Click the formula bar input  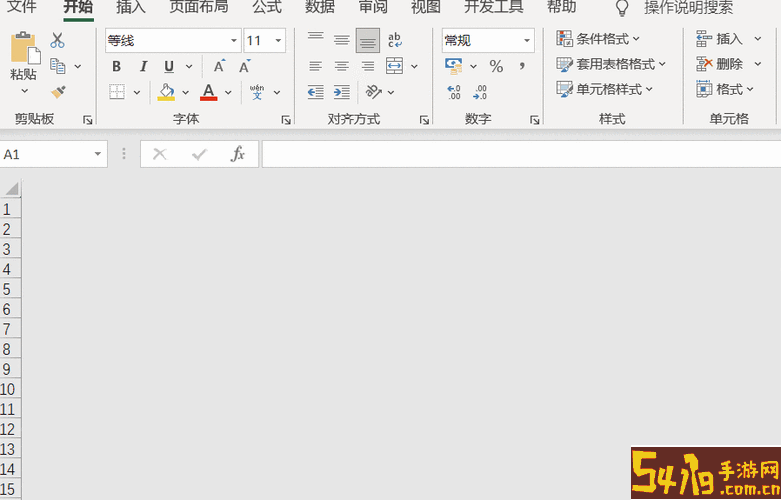[521, 154]
